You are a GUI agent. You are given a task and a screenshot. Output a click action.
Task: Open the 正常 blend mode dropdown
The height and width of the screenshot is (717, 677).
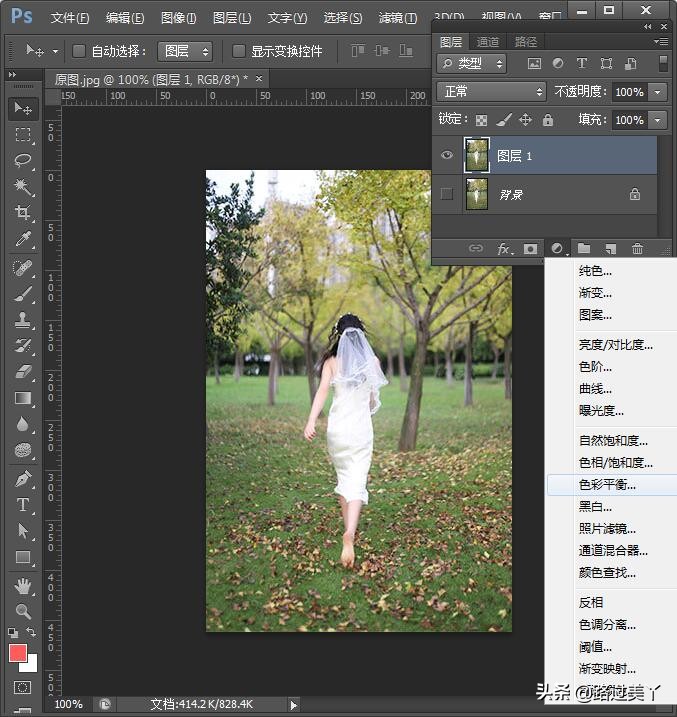(491, 91)
